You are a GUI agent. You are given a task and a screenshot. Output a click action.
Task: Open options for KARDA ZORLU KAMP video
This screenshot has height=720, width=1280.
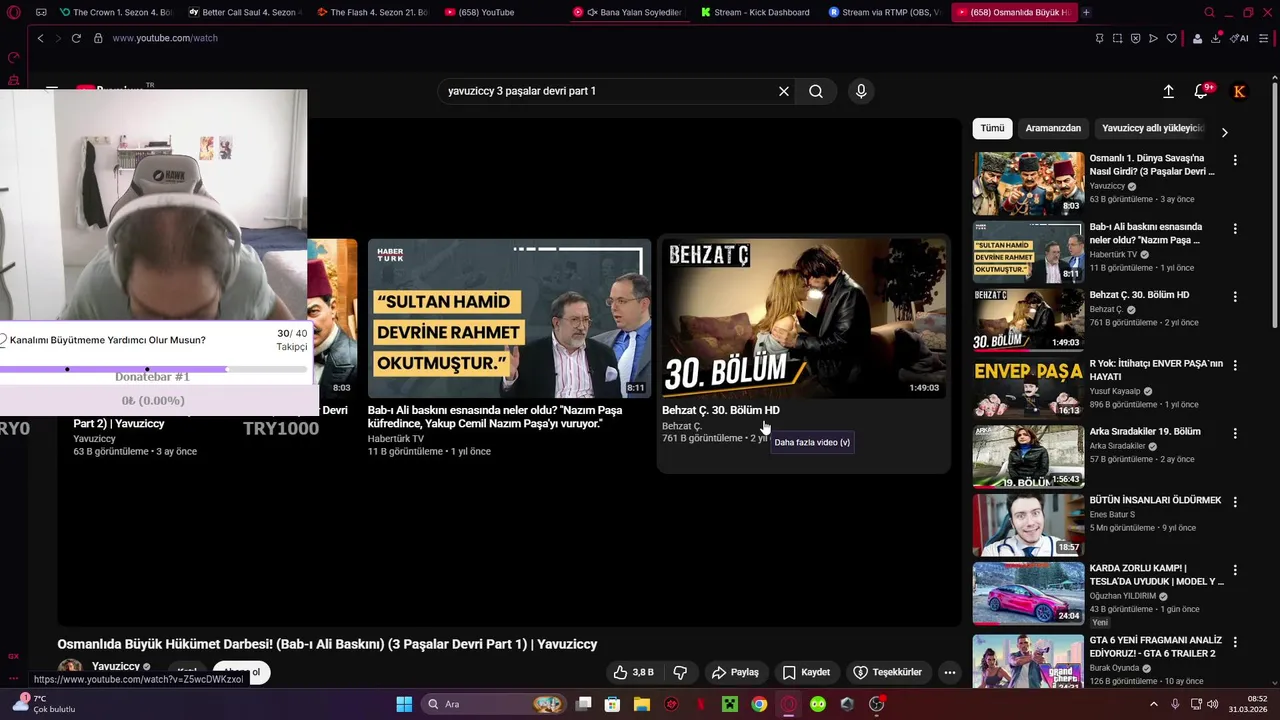click(x=1235, y=570)
